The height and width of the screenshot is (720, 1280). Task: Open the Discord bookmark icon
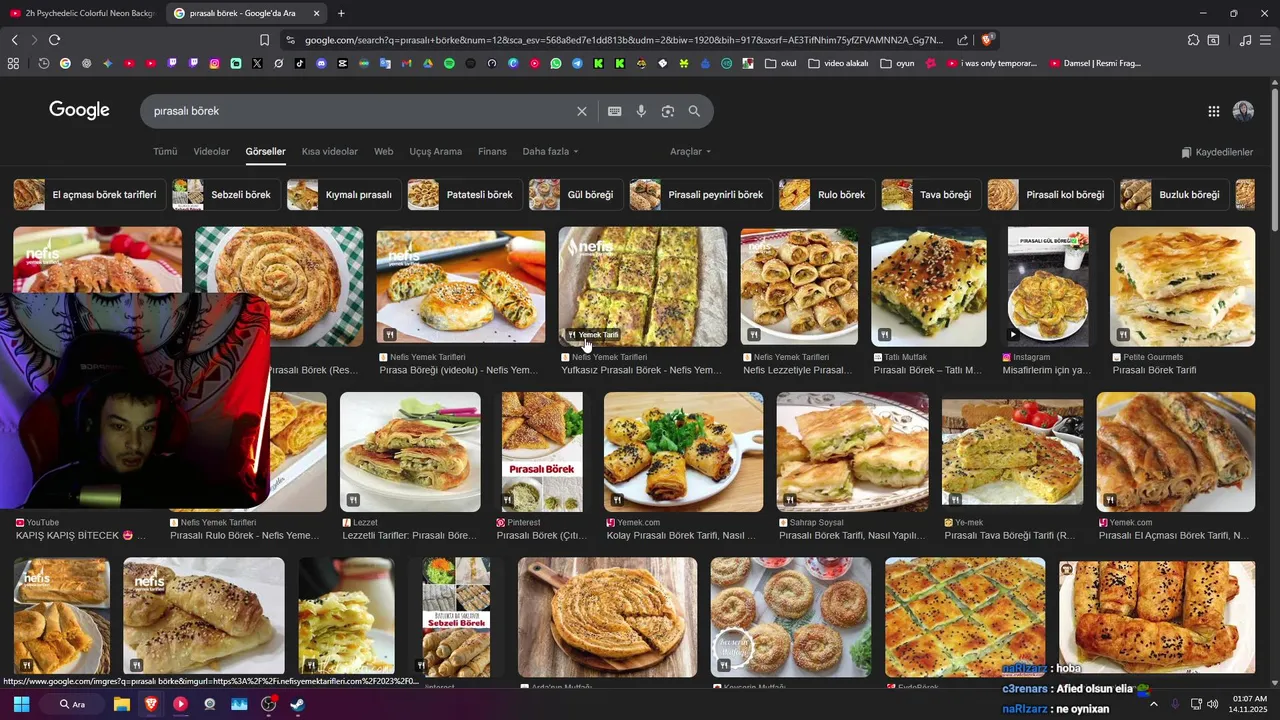pyautogui.click(x=321, y=63)
